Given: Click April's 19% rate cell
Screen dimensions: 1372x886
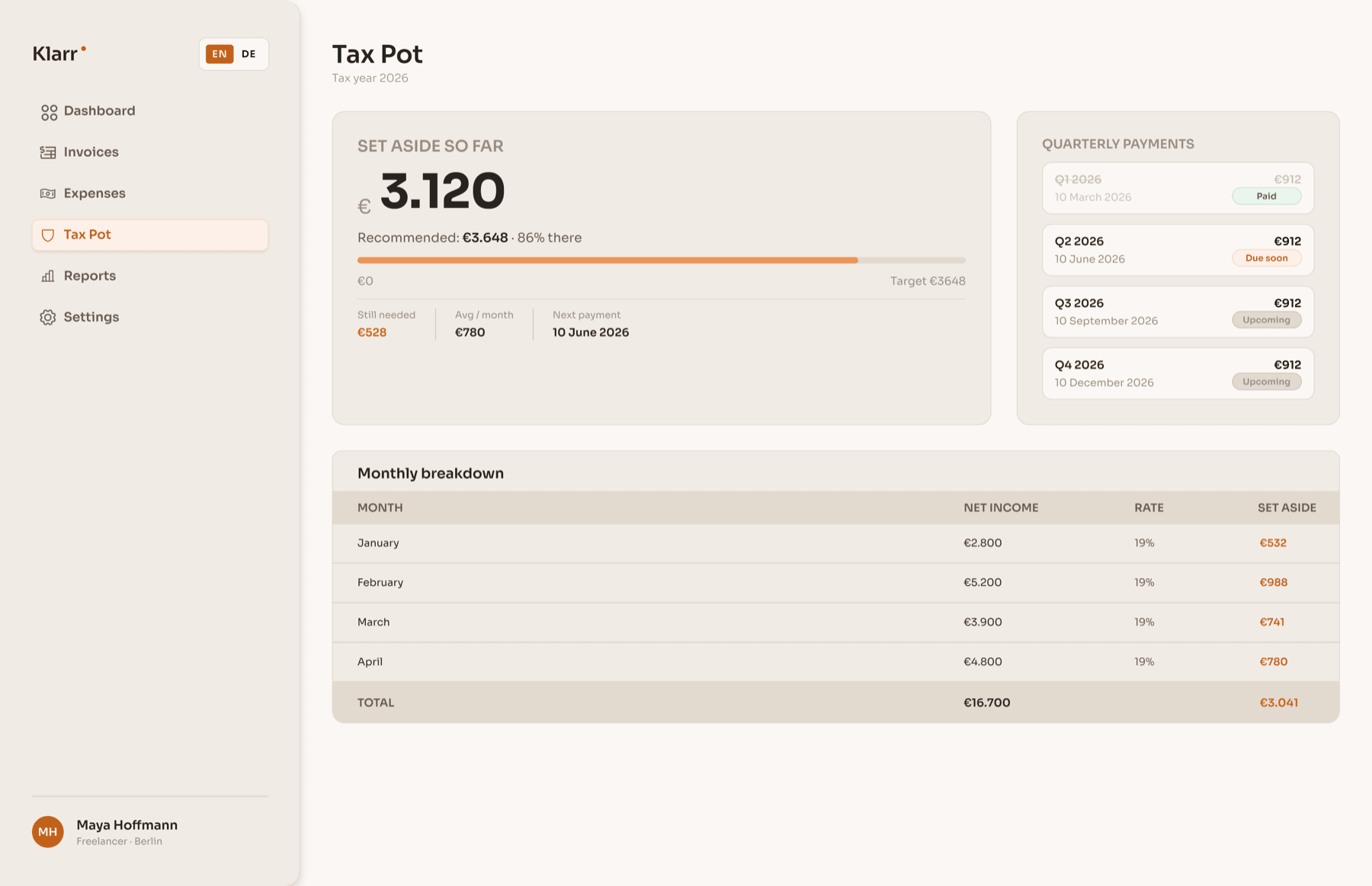Looking at the screenshot, I should point(1144,661).
